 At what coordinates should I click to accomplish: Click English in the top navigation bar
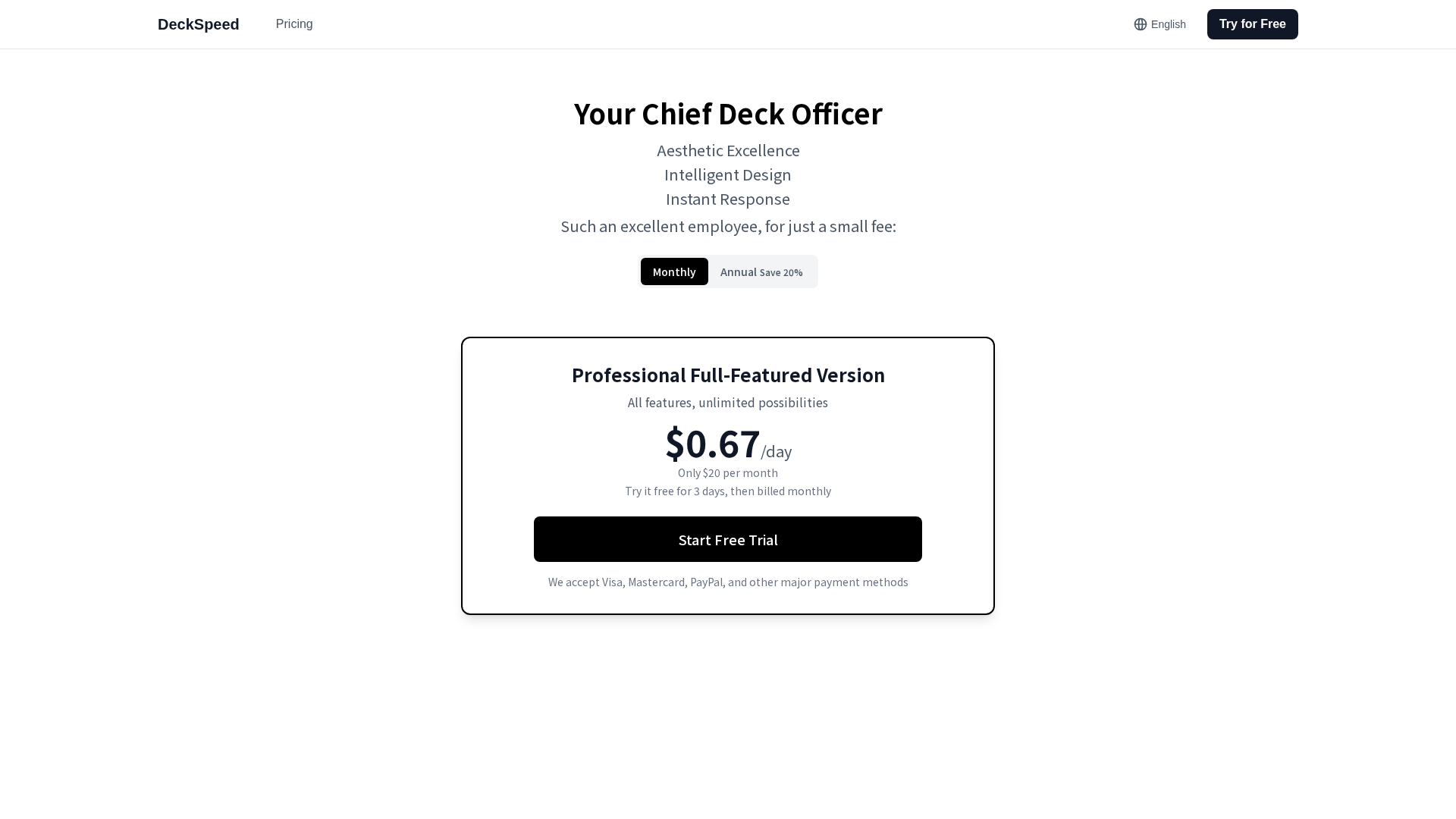(x=1167, y=24)
